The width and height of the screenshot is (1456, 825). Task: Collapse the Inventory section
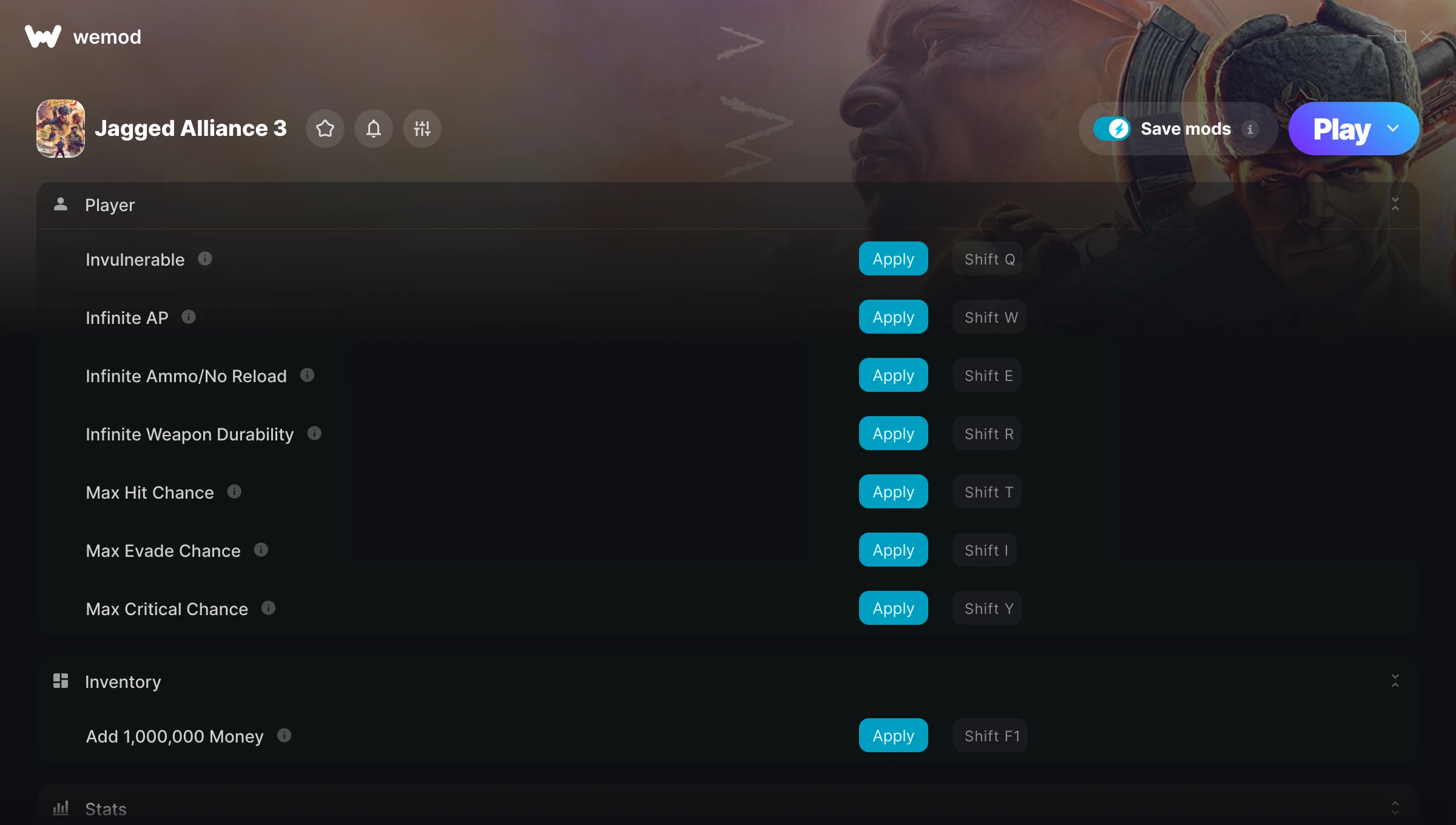tap(1395, 681)
